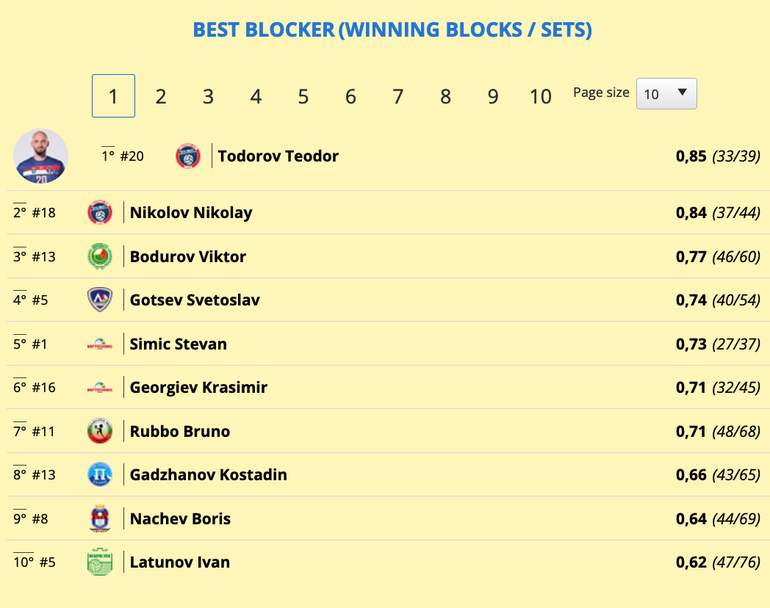Jump to page 10 of results
Screen dimensions: 770x608
[x=540, y=96]
